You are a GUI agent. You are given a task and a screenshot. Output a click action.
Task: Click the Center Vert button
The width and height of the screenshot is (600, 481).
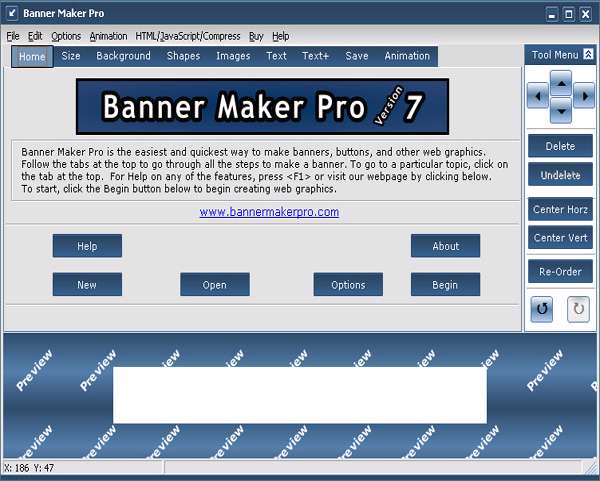click(x=560, y=238)
